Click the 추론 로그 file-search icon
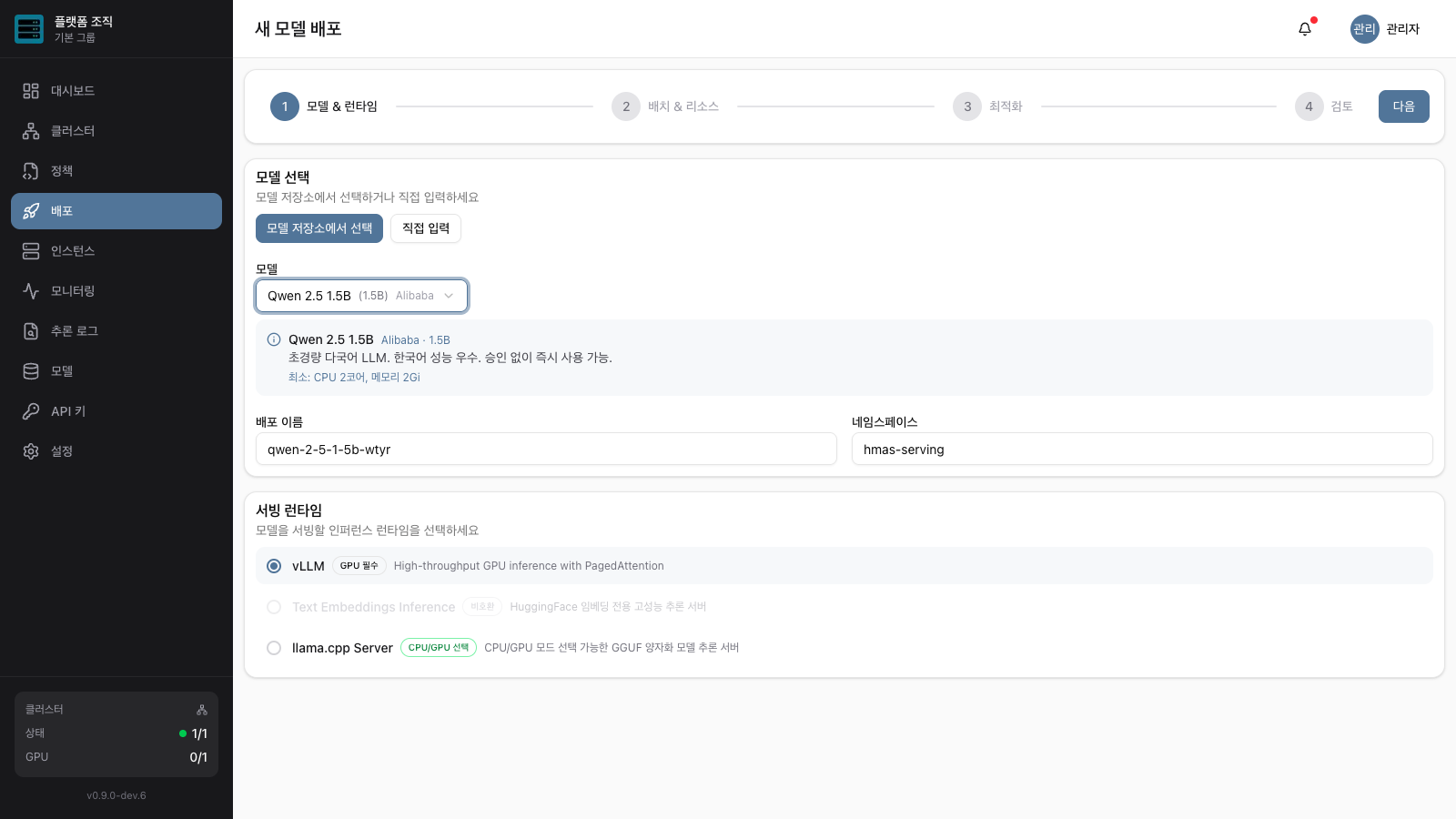Image resolution: width=1456 pixels, height=819 pixels. [x=31, y=331]
